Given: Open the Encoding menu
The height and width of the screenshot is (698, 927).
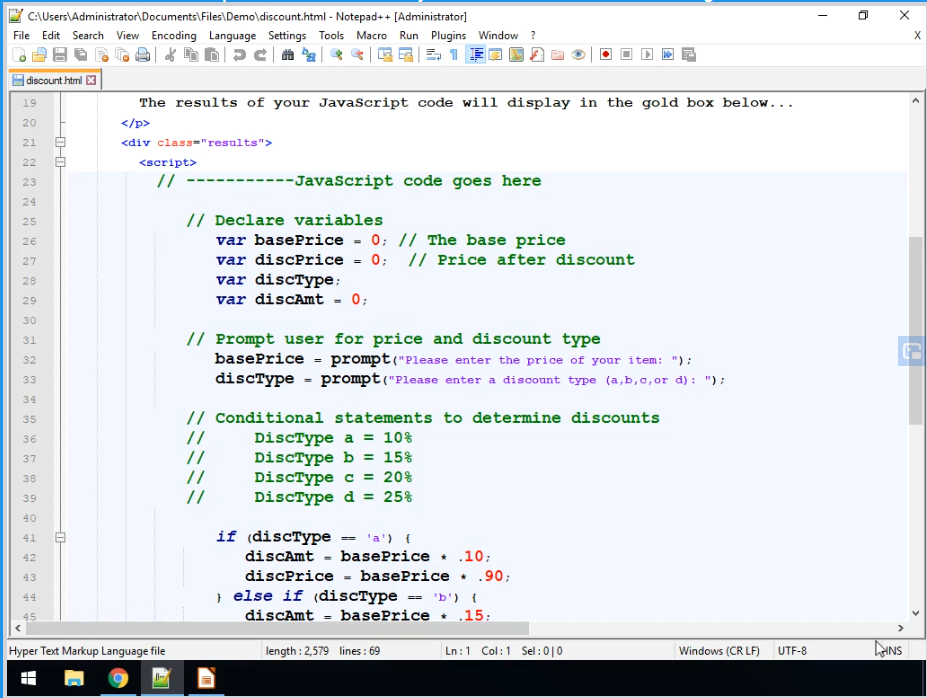Looking at the screenshot, I should click(x=173, y=35).
